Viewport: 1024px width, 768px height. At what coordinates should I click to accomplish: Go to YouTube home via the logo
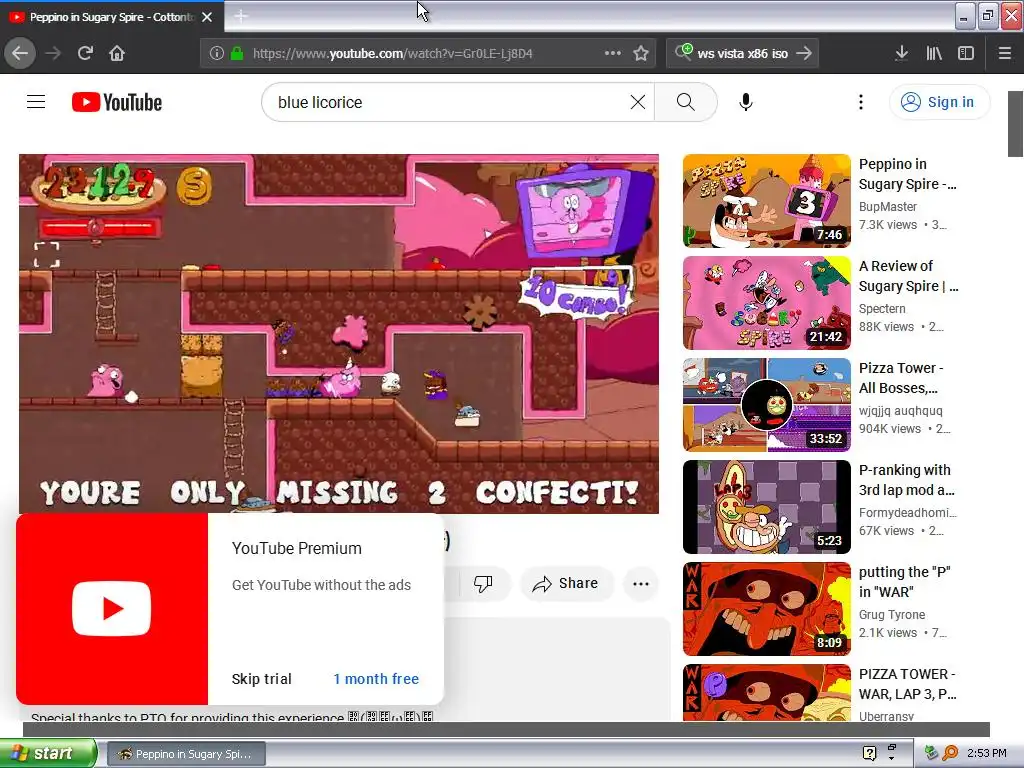coord(117,102)
